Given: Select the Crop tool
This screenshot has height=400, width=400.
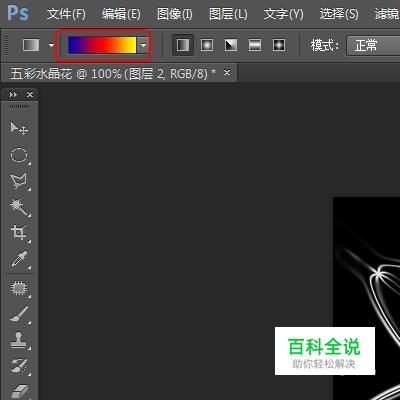Looking at the screenshot, I should click(x=19, y=233).
